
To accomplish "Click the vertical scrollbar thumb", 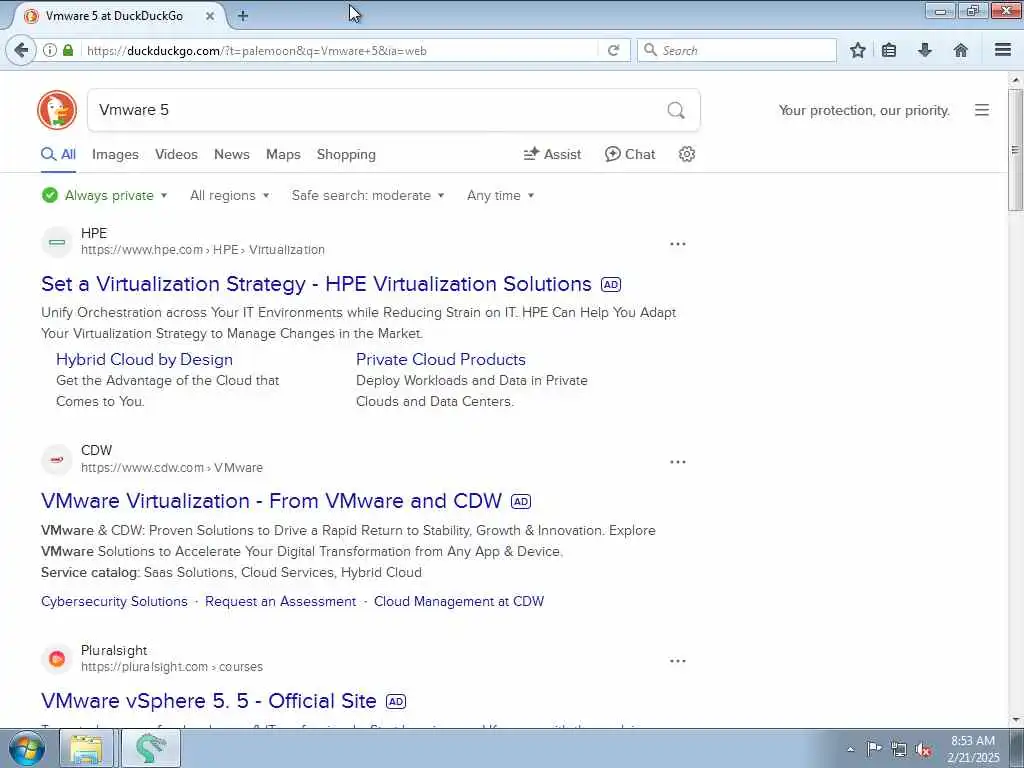I will point(1015,150).
